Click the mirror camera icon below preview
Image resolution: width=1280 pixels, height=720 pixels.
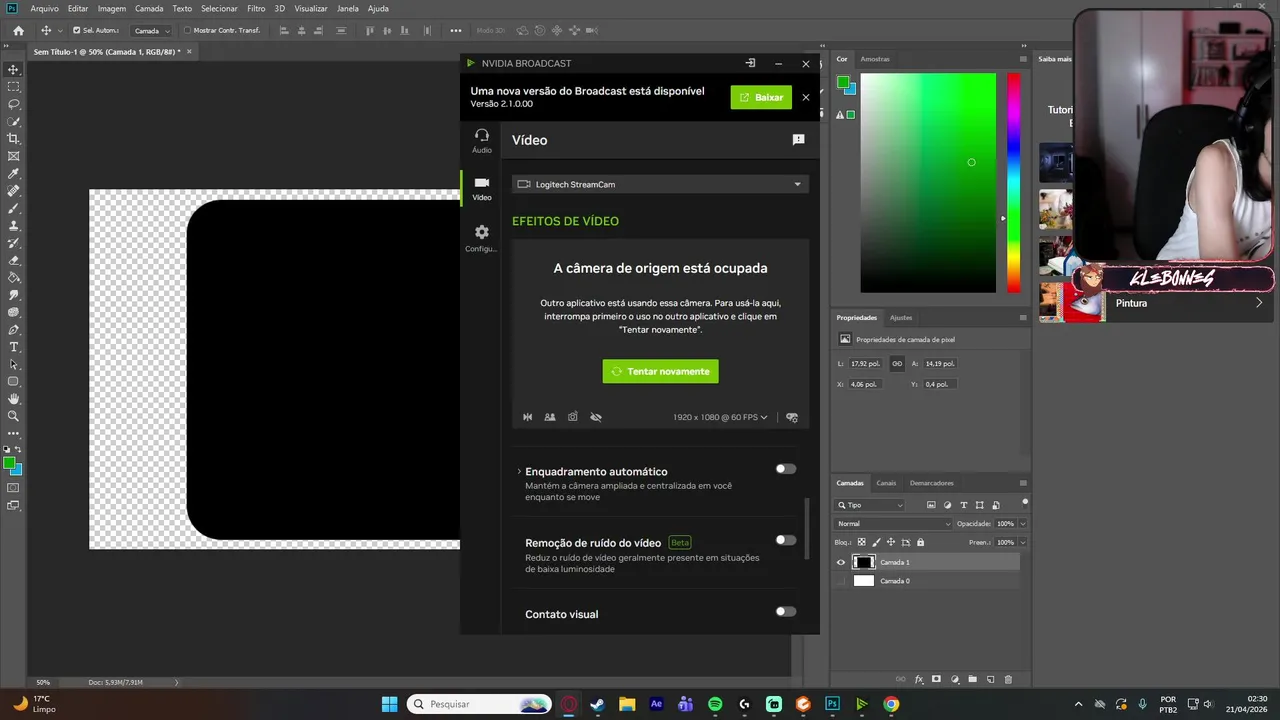[528, 417]
